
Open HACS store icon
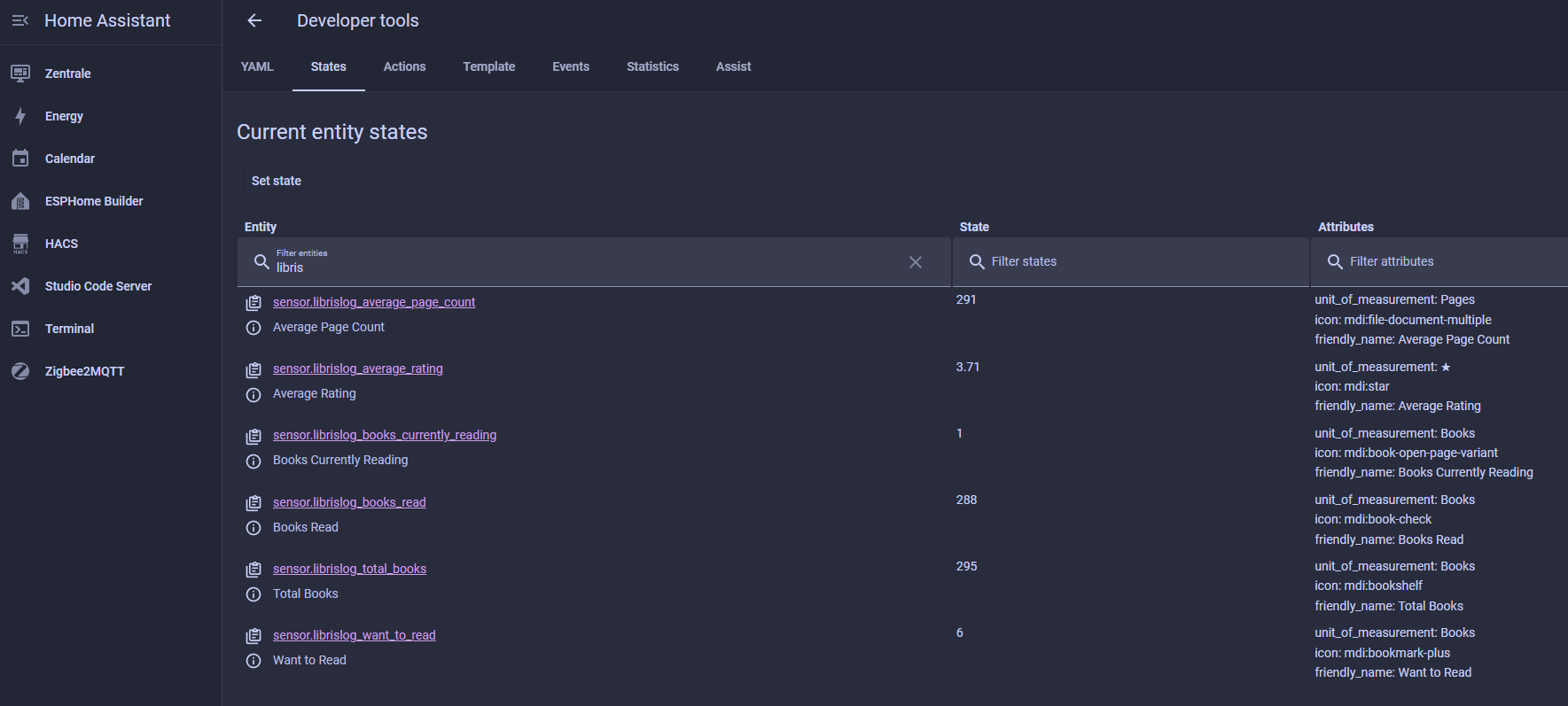[x=20, y=244]
